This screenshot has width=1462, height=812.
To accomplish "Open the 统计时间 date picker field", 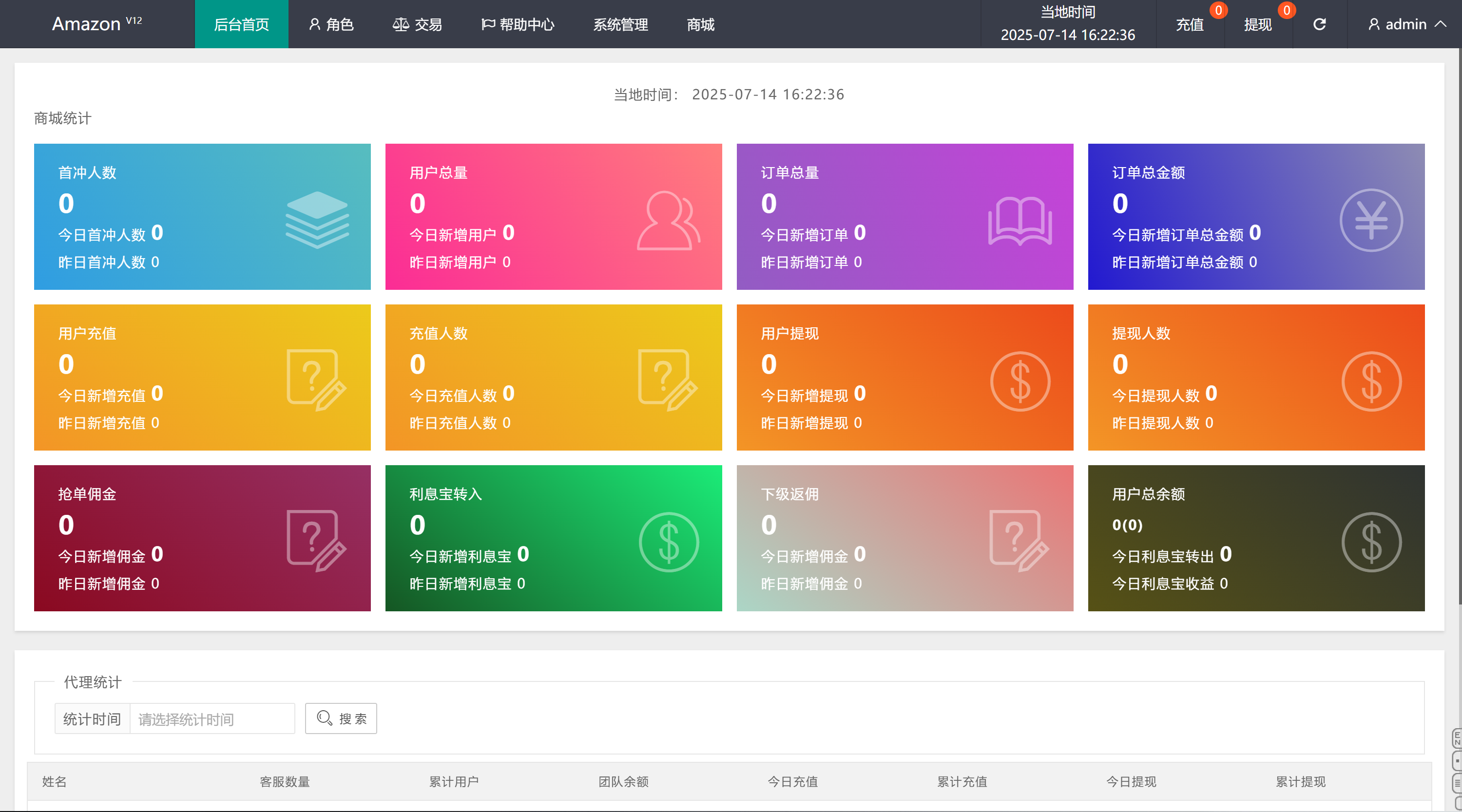I will 212,718.
